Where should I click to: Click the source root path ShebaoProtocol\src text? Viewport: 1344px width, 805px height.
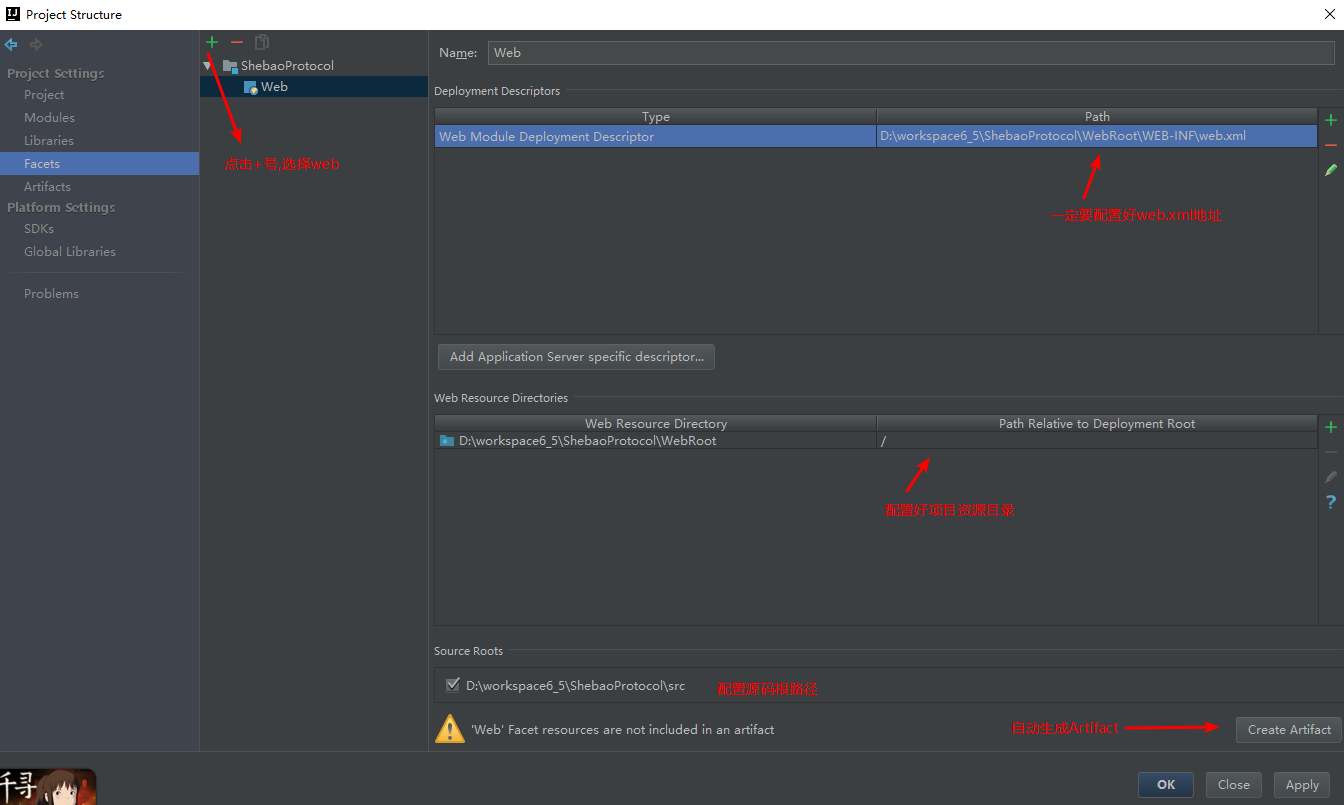tap(575, 686)
